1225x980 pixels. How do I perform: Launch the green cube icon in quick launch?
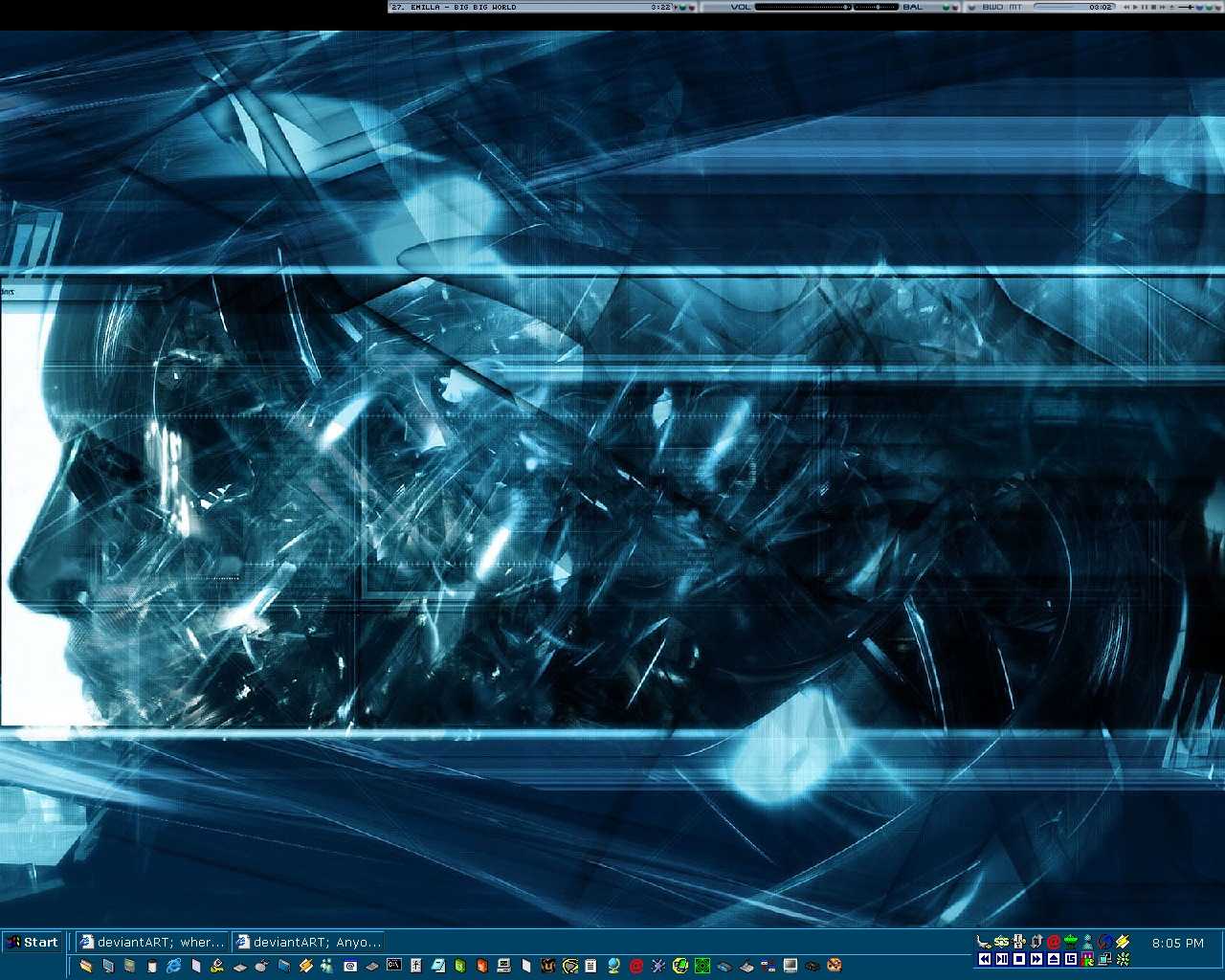click(459, 966)
